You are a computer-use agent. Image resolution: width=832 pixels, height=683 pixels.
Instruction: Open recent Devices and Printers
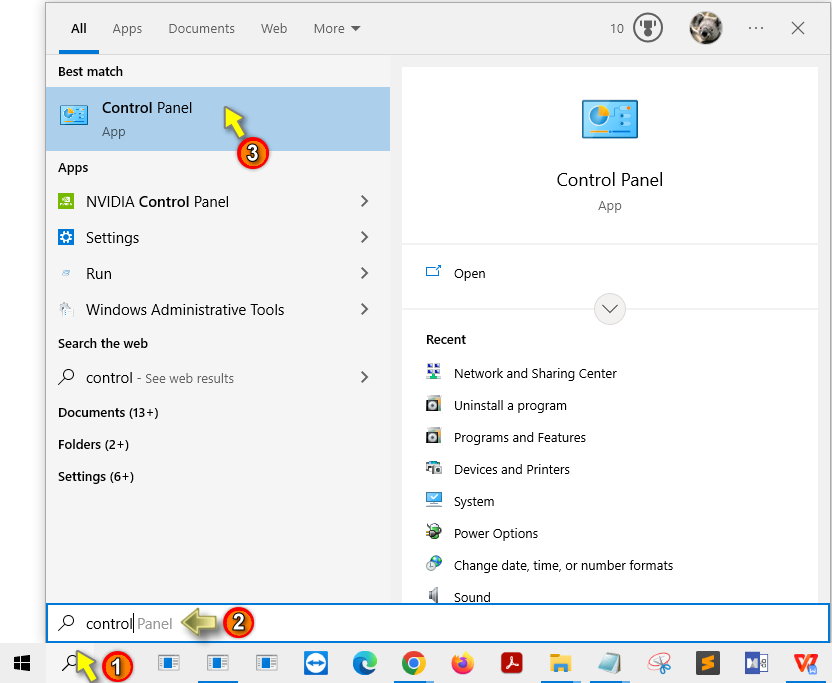(512, 470)
